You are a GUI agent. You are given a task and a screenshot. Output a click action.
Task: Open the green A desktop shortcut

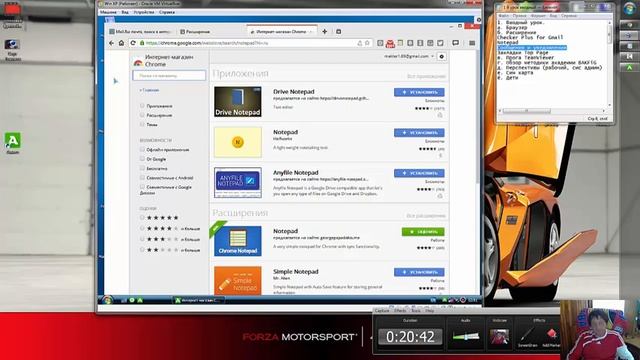click(x=13, y=141)
